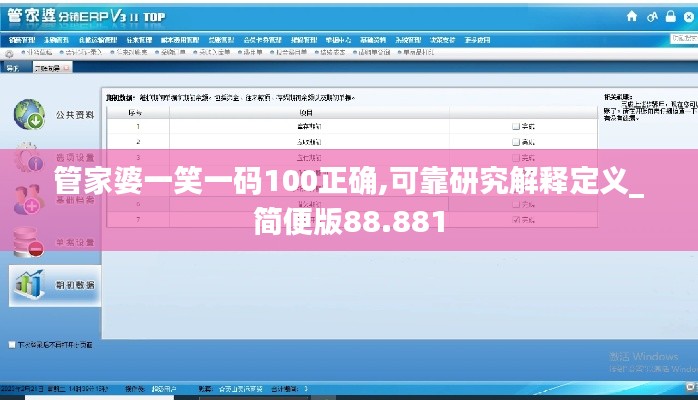Switch to the 导航 tab
Screen dimensions: 698x400
pos(13,68)
